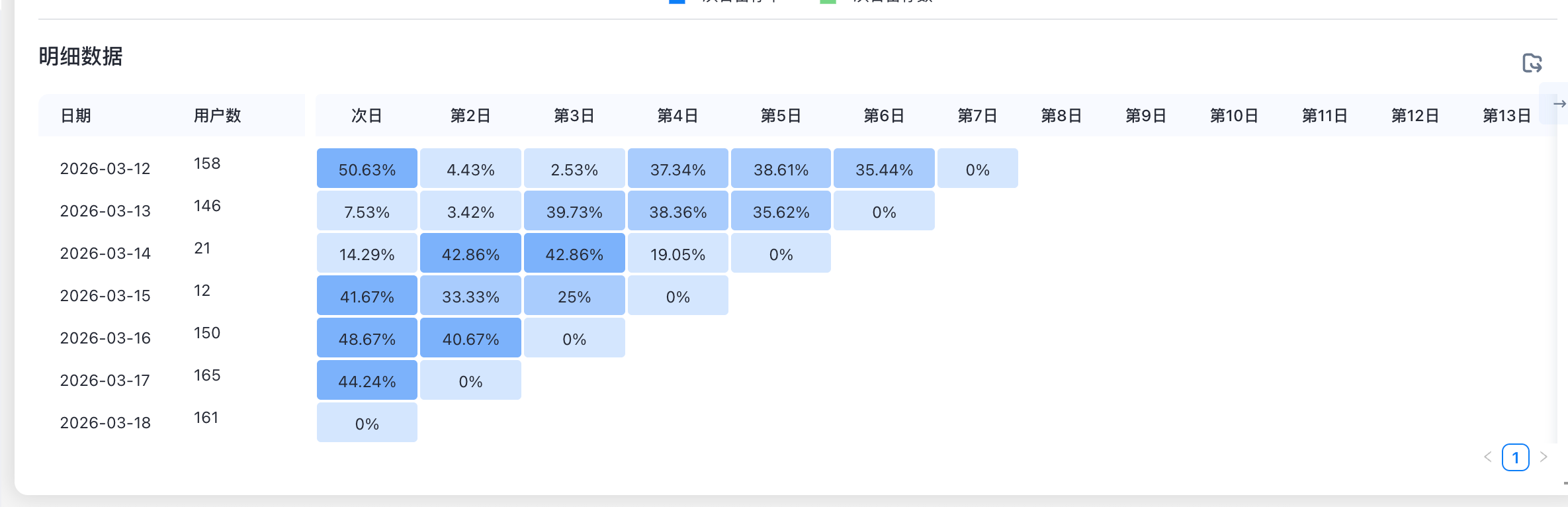Click the 第7日 column header

click(977, 116)
